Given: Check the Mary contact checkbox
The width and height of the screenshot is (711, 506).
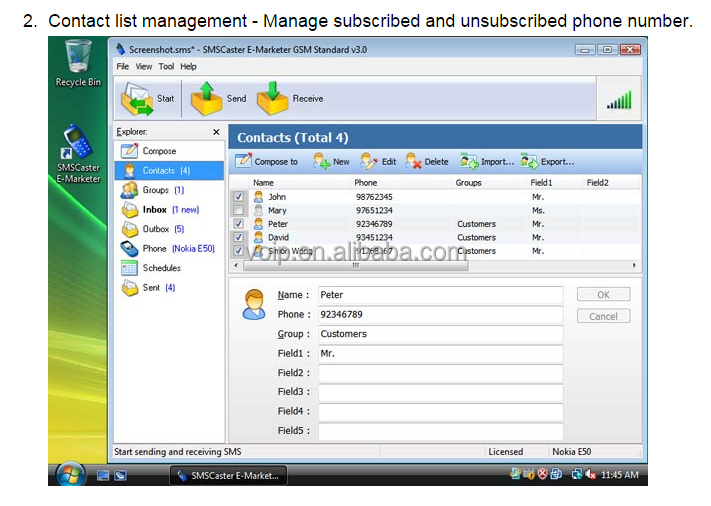Looking at the screenshot, I should point(239,210).
